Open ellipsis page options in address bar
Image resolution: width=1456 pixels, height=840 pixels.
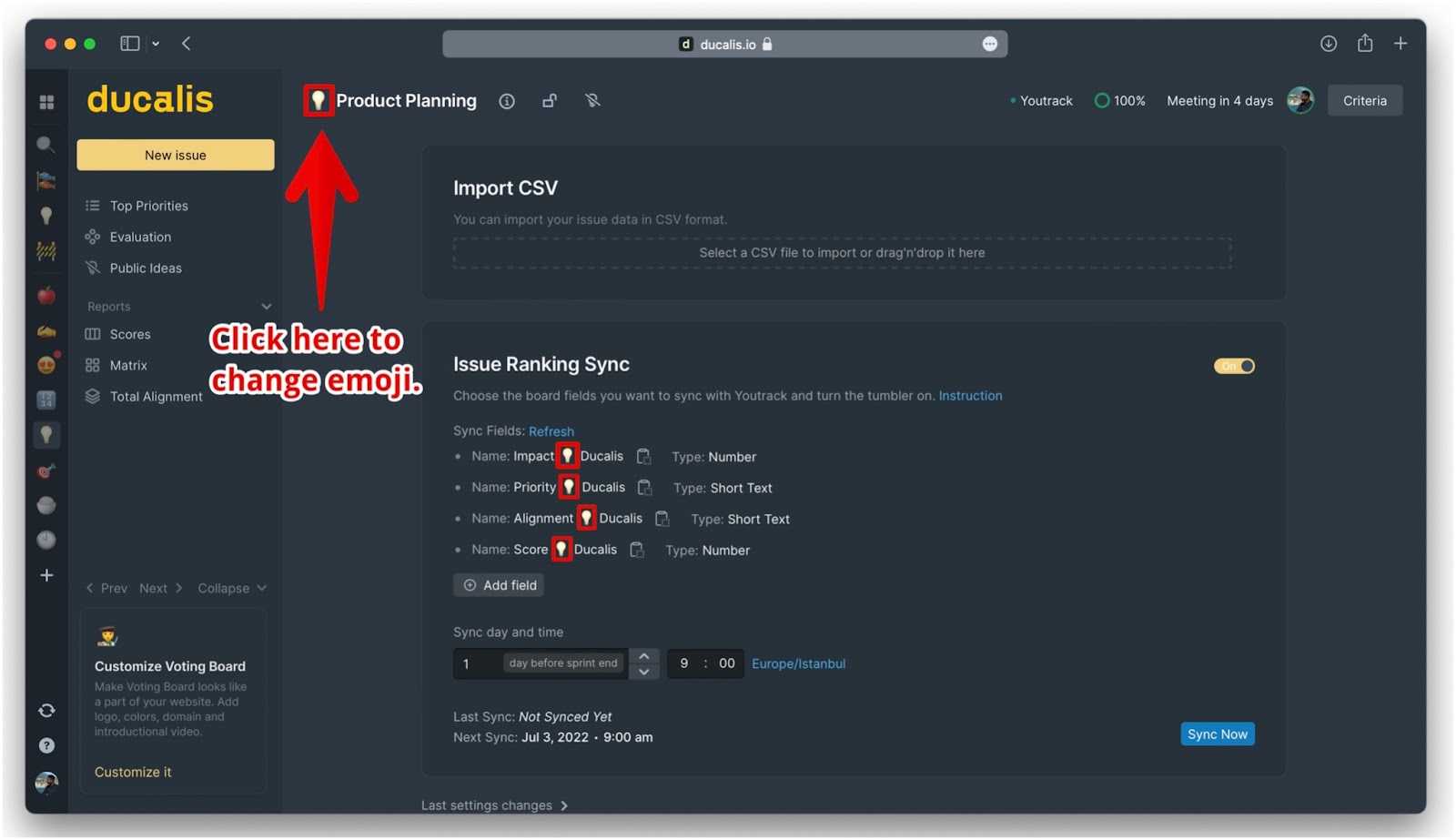tap(990, 44)
